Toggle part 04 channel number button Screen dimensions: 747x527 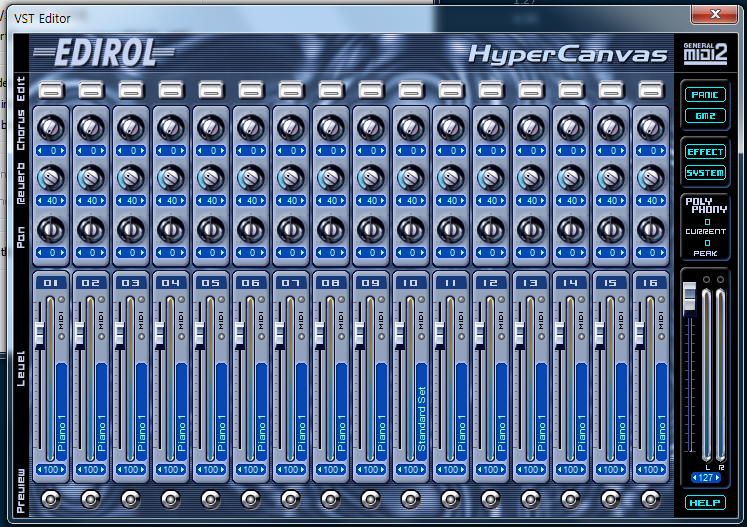(x=171, y=283)
